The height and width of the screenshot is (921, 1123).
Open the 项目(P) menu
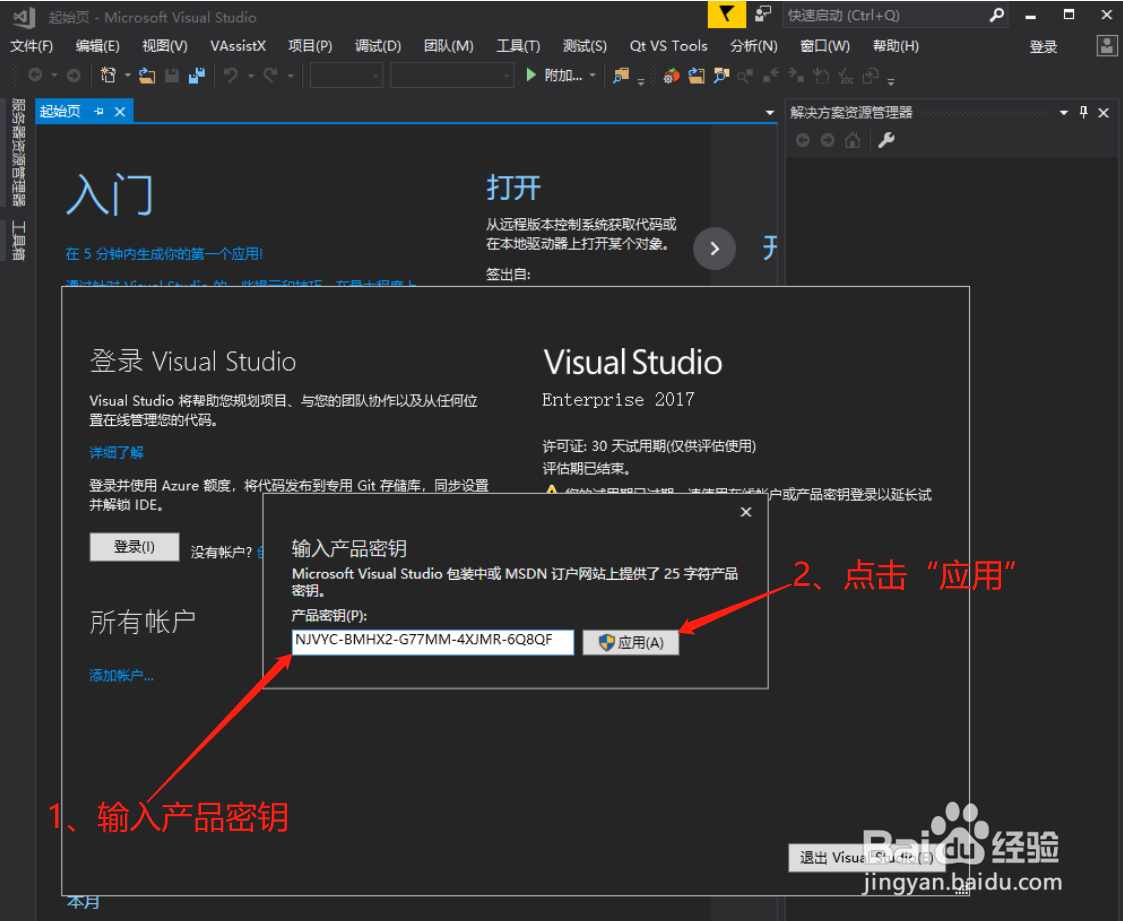pyautogui.click(x=310, y=47)
